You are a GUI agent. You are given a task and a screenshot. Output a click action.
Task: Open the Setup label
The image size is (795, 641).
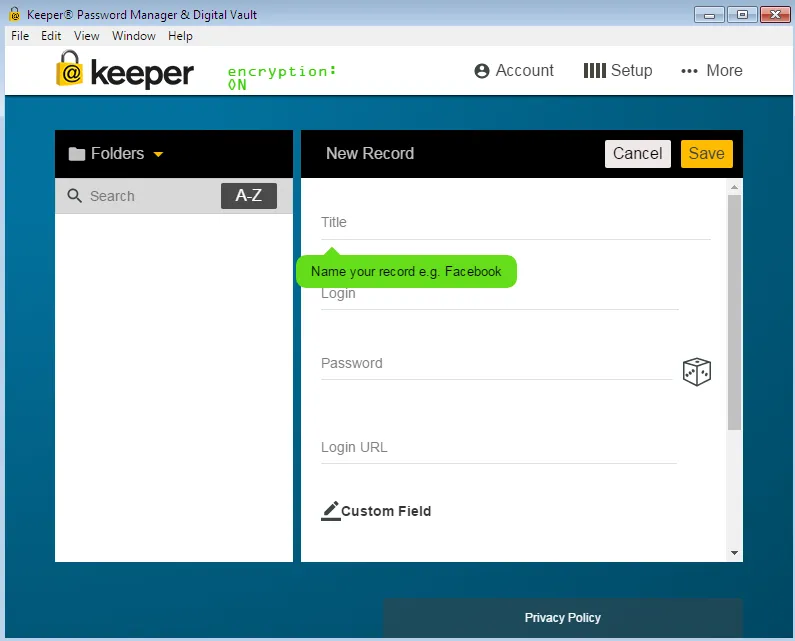(631, 70)
